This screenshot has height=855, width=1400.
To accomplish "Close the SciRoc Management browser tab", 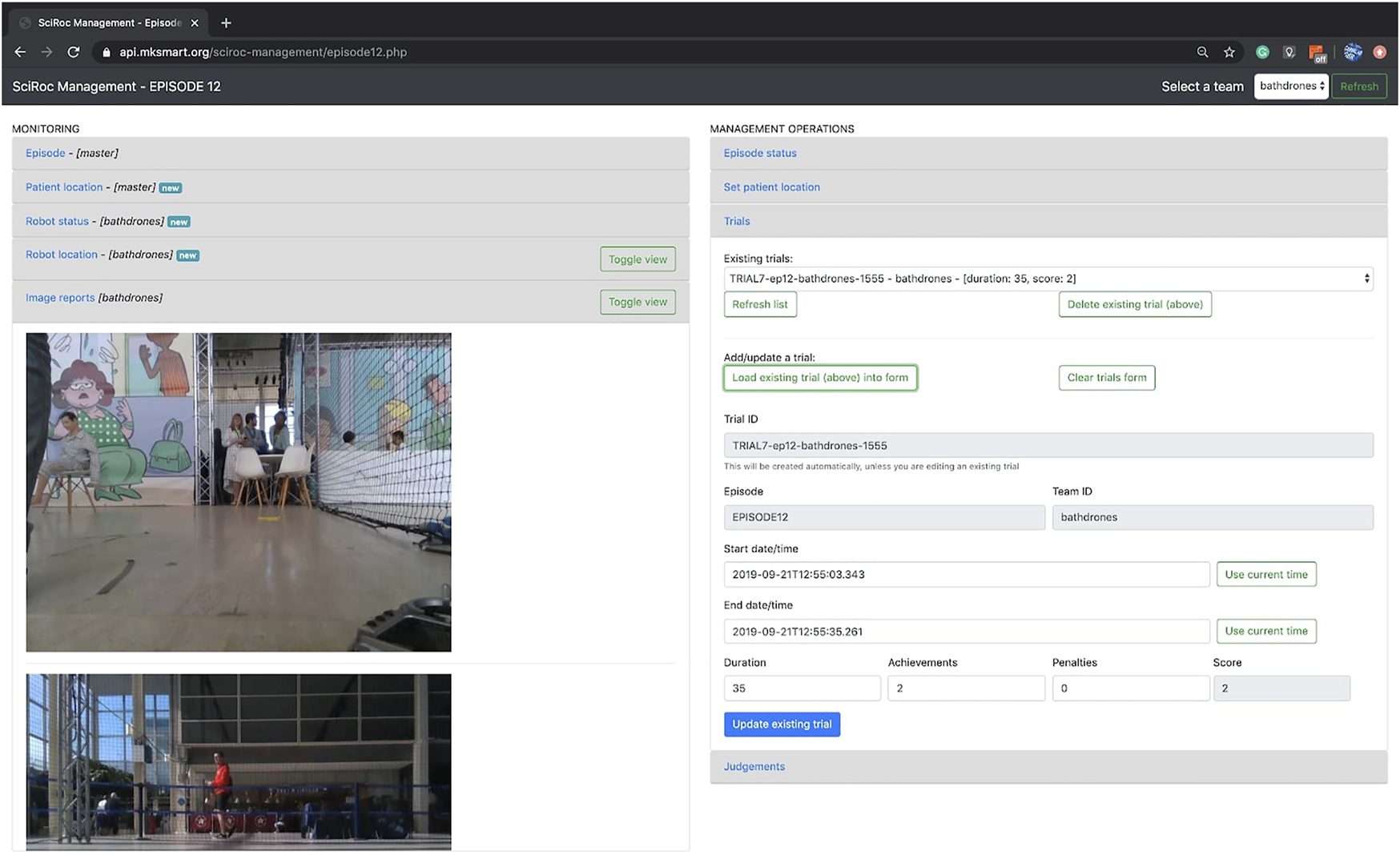I will coord(195,23).
